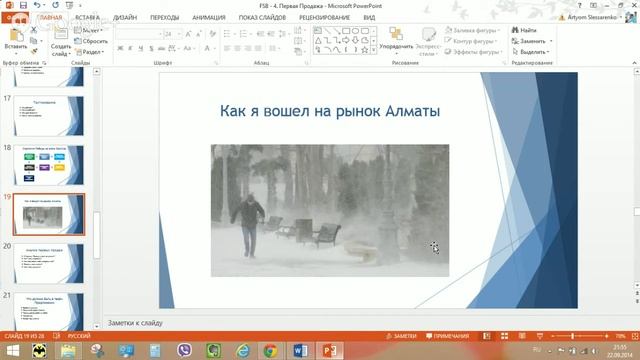This screenshot has height=360, width=640.
Task: Start slideshow from the status bar icon
Action: (540, 336)
